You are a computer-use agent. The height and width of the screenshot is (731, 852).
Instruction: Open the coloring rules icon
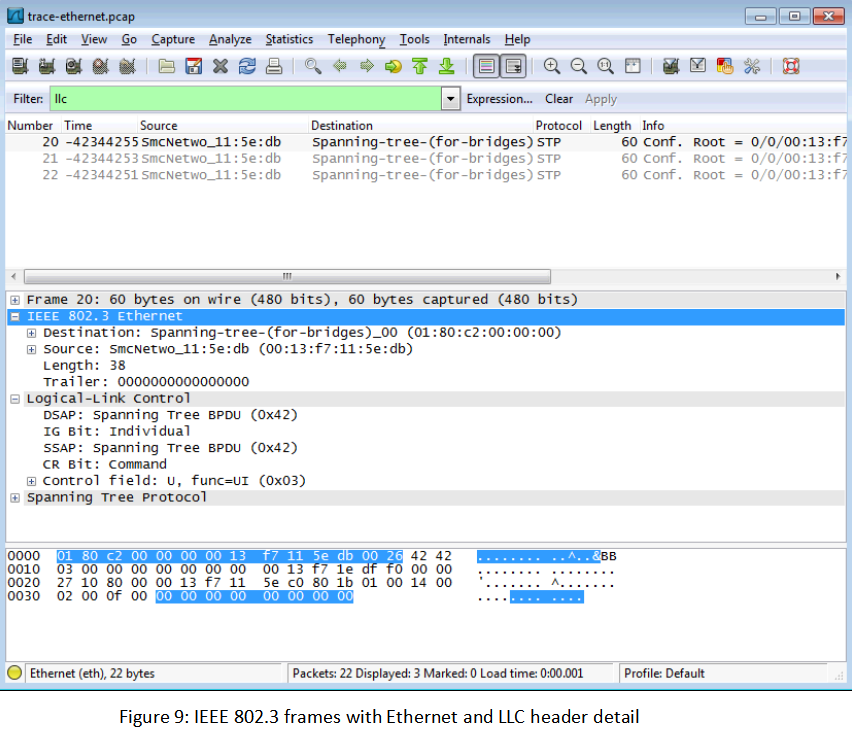[725, 66]
